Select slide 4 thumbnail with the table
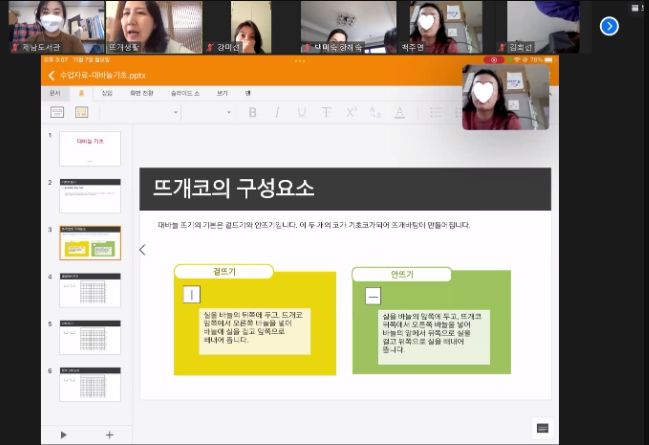This screenshot has width=649, height=445. click(x=90, y=290)
